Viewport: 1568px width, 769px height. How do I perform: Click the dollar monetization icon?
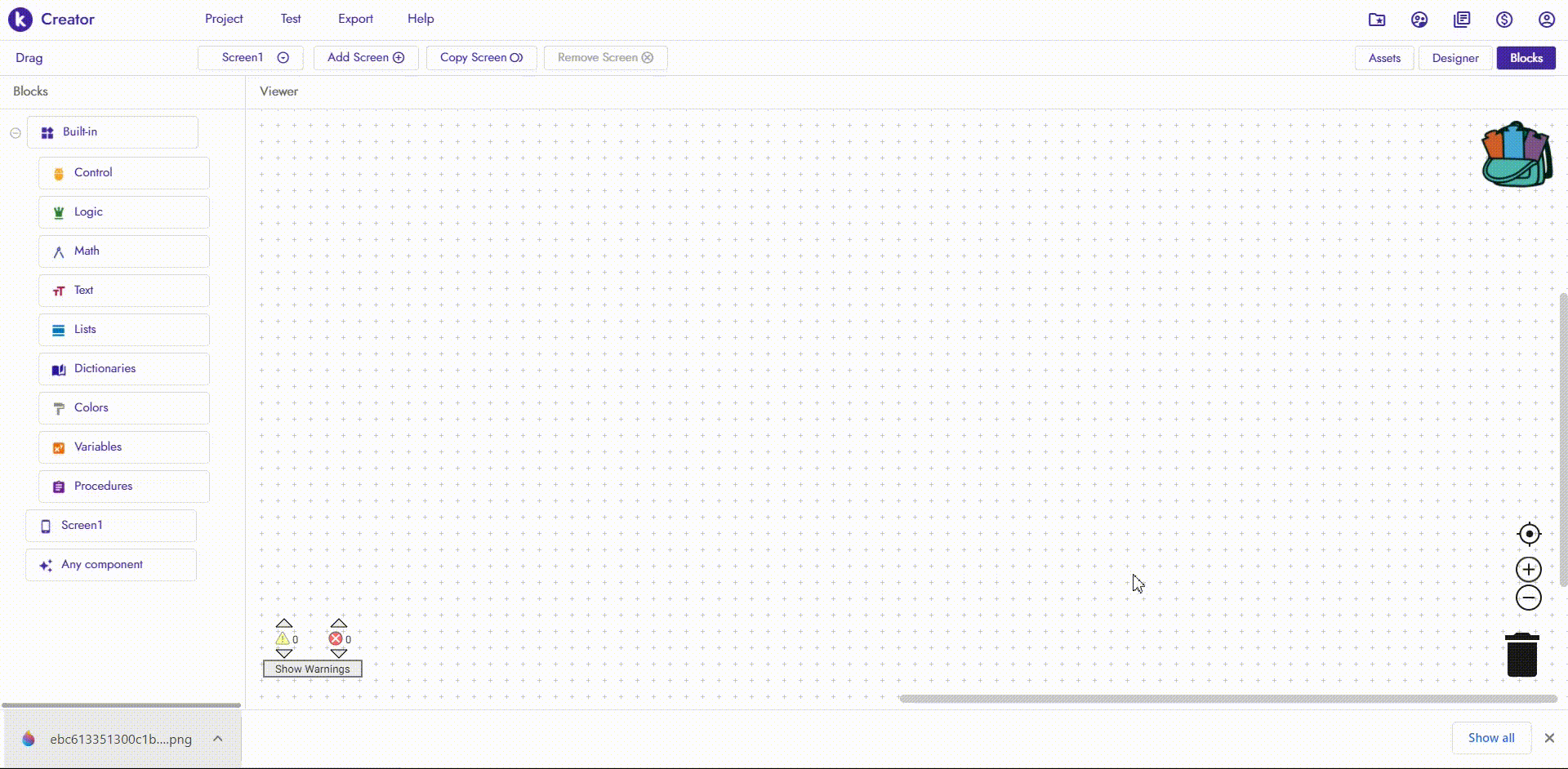pyautogui.click(x=1504, y=20)
